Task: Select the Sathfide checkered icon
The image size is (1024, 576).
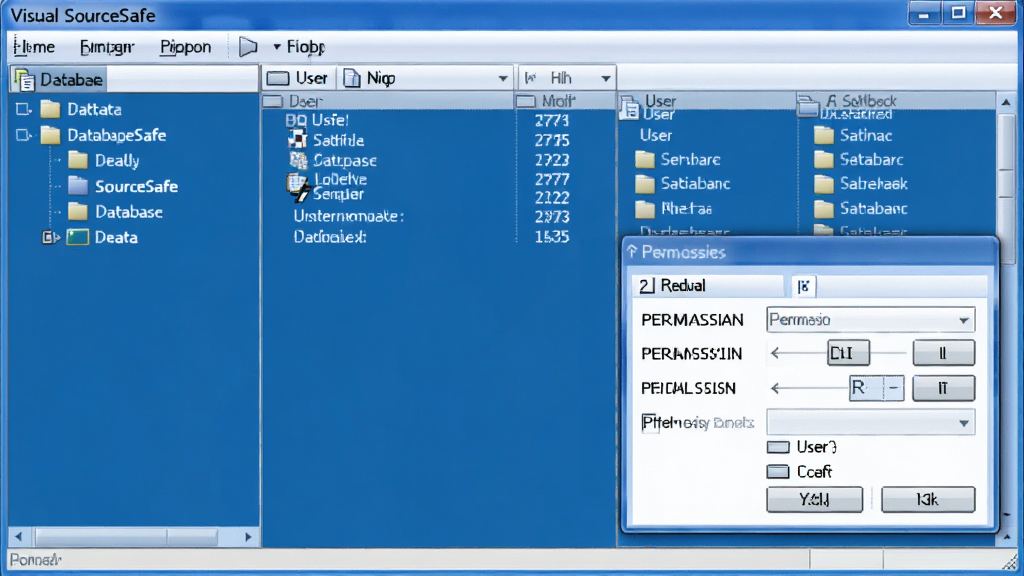Action: (297, 139)
